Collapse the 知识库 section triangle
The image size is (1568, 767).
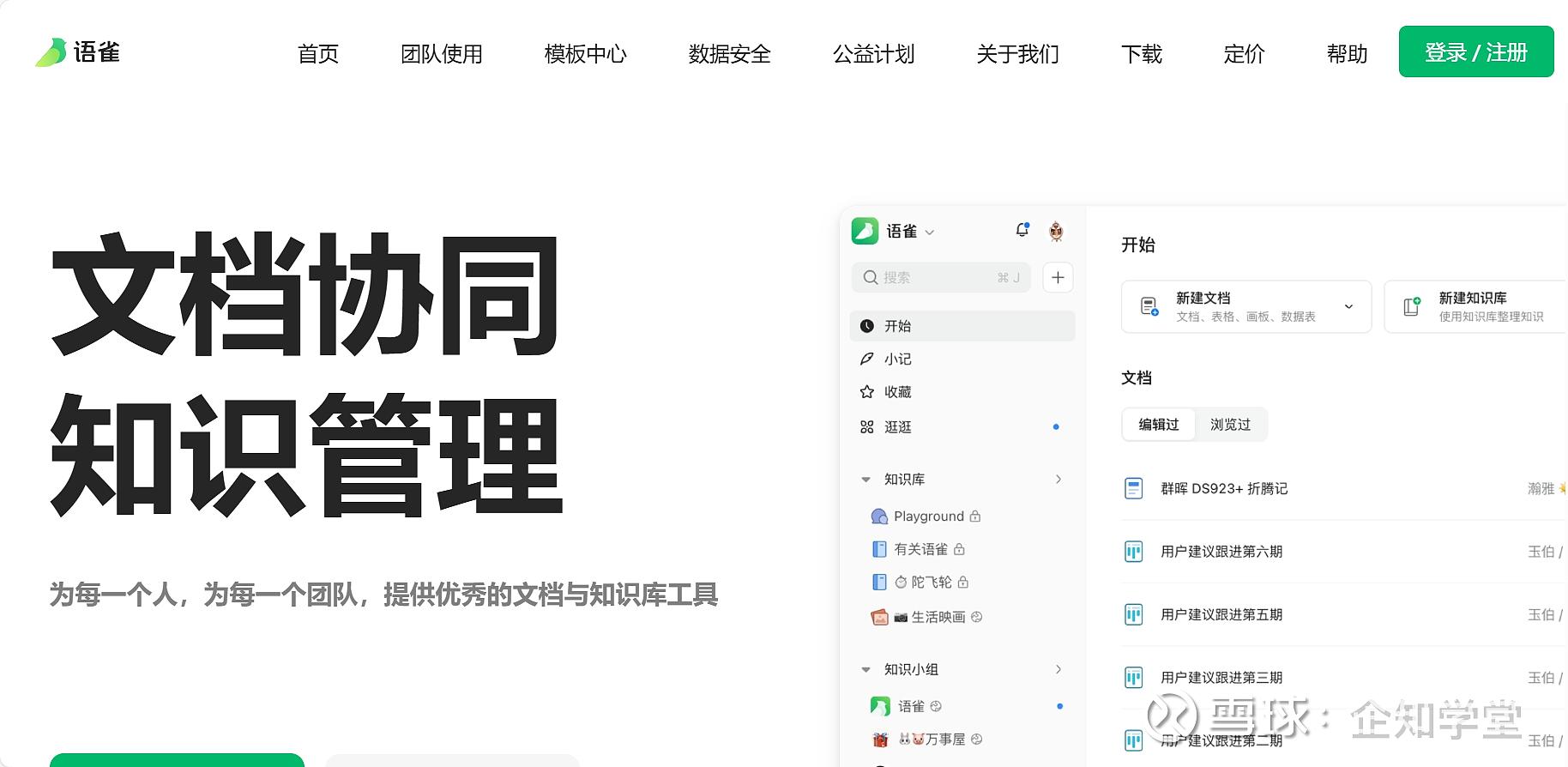865,480
